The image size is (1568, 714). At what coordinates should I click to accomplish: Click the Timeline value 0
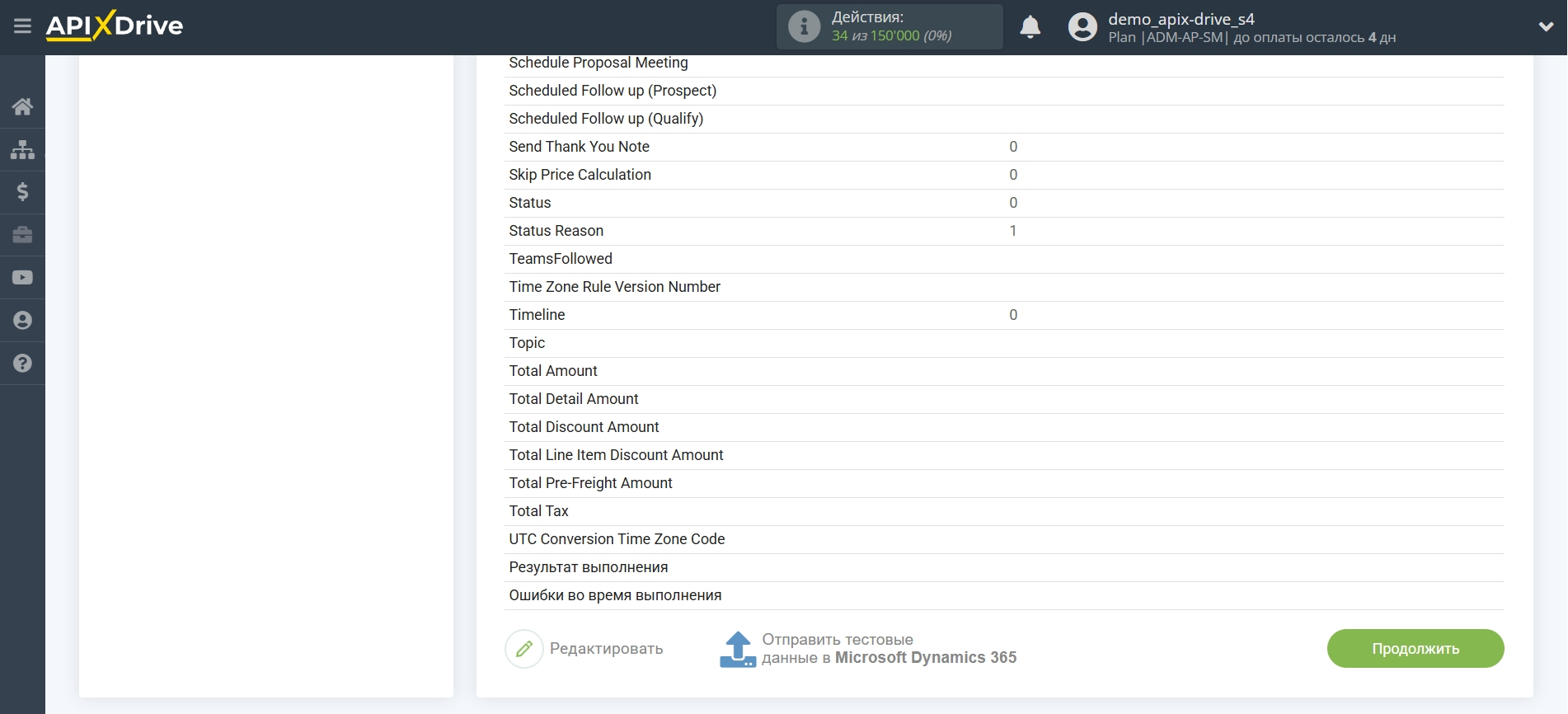(1013, 315)
